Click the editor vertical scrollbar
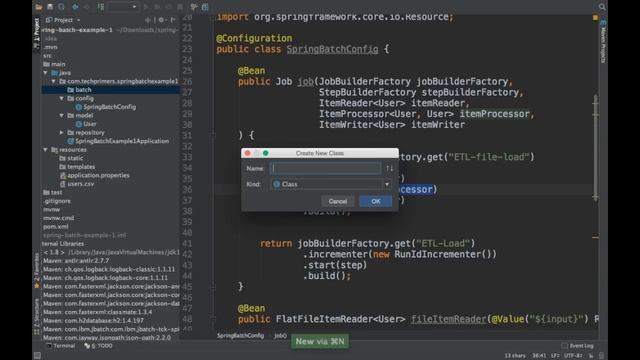 click(x=596, y=148)
